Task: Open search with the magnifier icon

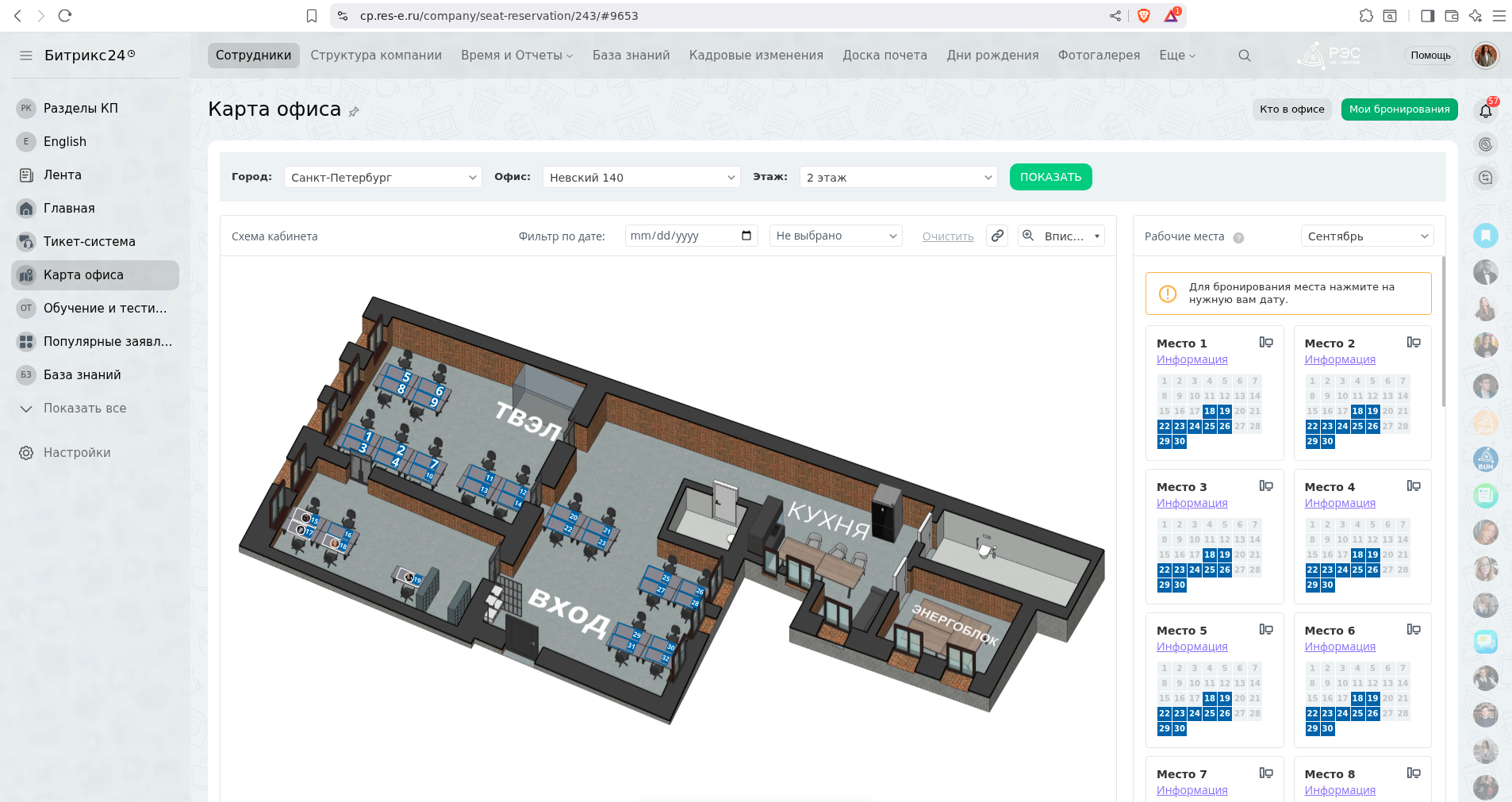Action: pos(1244,56)
